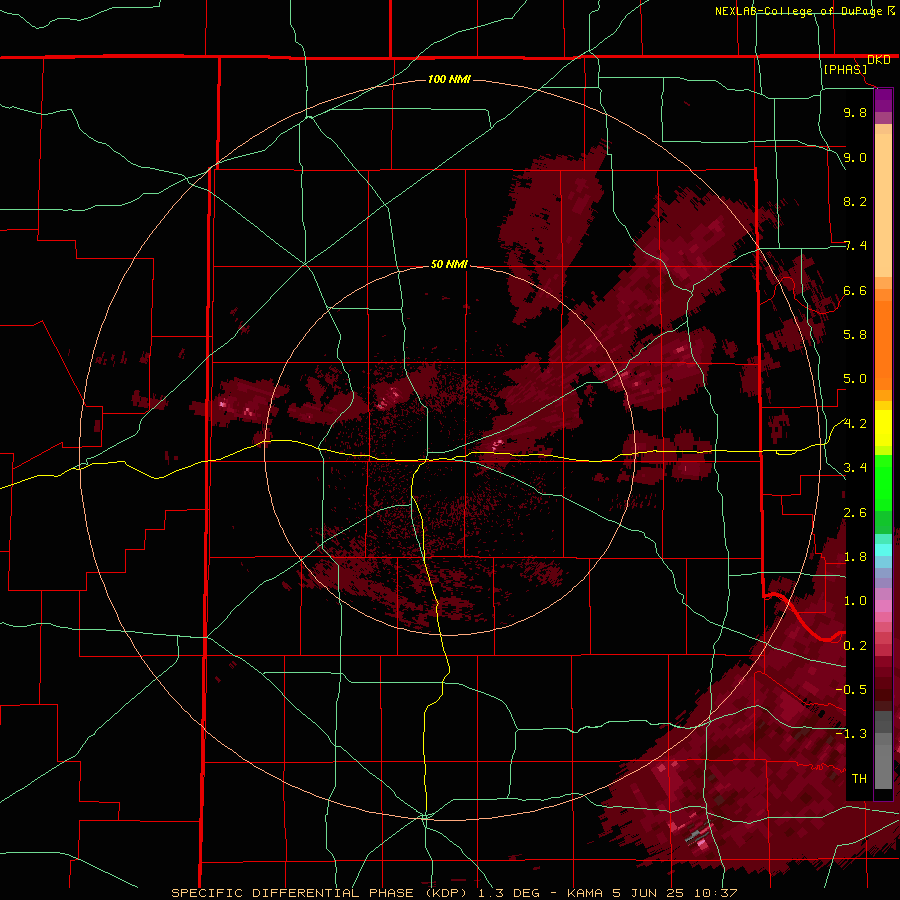Viewport: 900px width, 900px height.
Task: Click the dark purple top color band
Action: (x=883, y=100)
